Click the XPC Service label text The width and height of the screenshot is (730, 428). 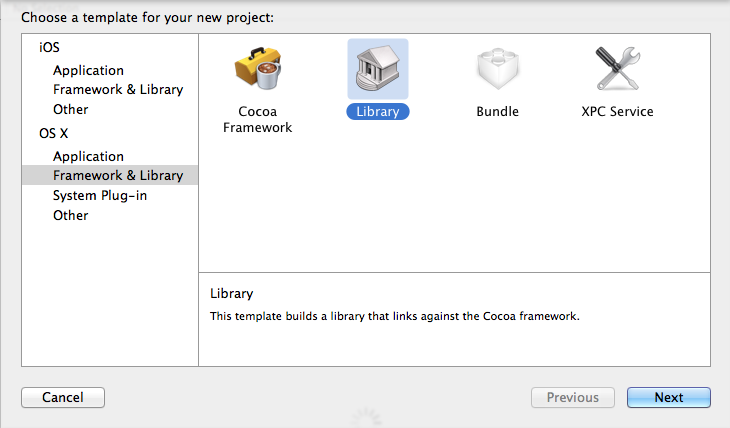point(617,112)
